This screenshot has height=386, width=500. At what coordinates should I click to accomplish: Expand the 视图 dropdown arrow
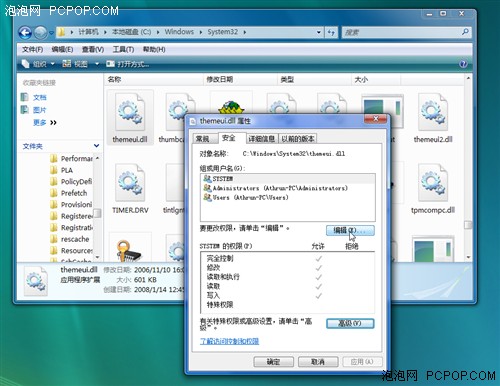pos(97,64)
